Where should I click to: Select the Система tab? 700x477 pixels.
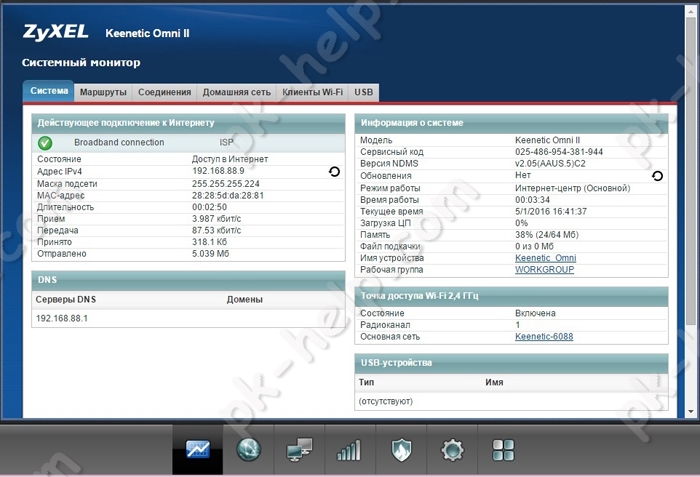tap(49, 91)
